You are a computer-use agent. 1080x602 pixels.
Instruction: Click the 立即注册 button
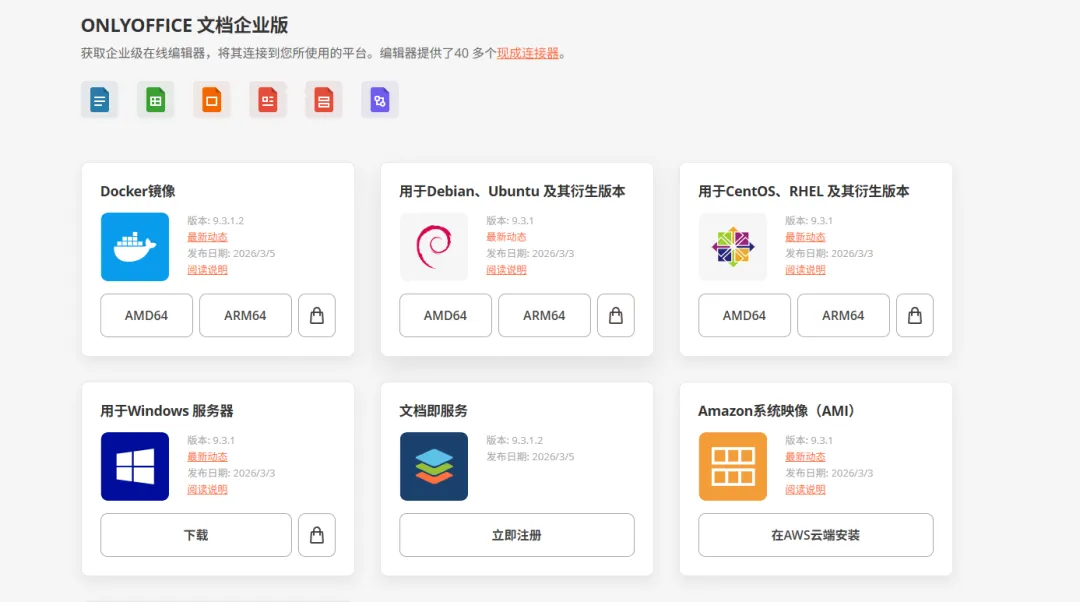coord(517,535)
